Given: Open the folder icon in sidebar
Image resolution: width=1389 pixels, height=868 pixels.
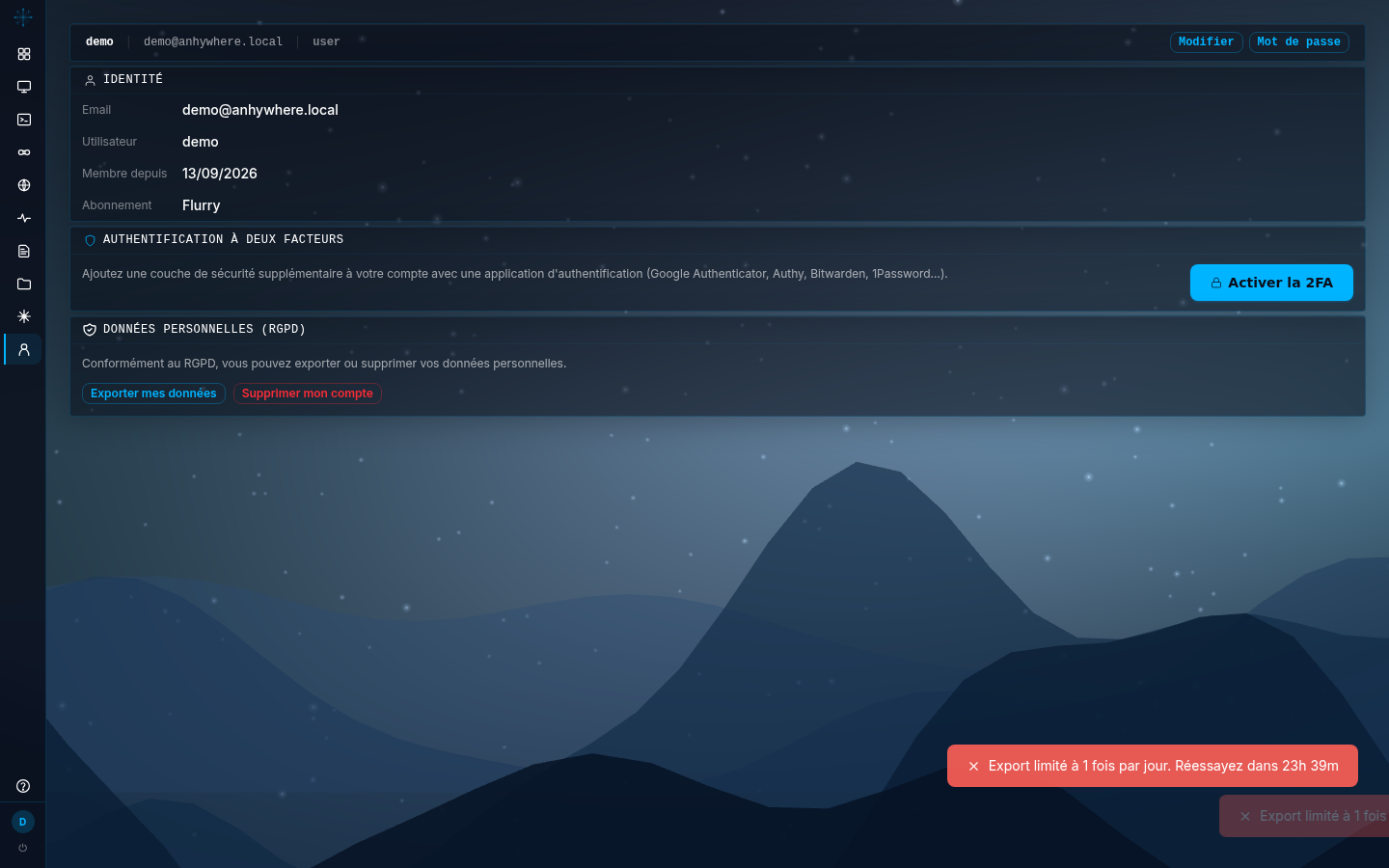Looking at the screenshot, I should tap(24, 284).
